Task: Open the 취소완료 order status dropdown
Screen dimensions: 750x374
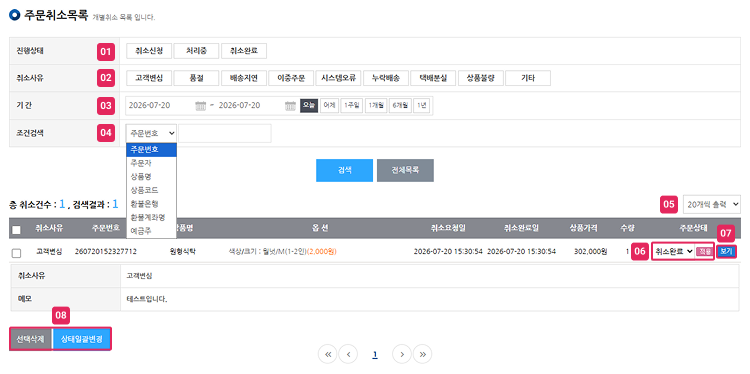Action: [x=674, y=251]
